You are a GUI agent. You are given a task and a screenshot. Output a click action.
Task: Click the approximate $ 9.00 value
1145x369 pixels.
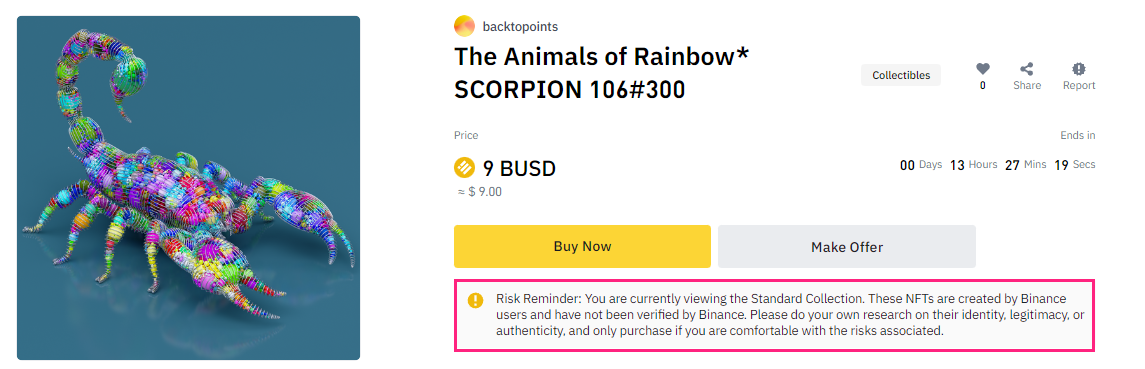[x=478, y=192]
